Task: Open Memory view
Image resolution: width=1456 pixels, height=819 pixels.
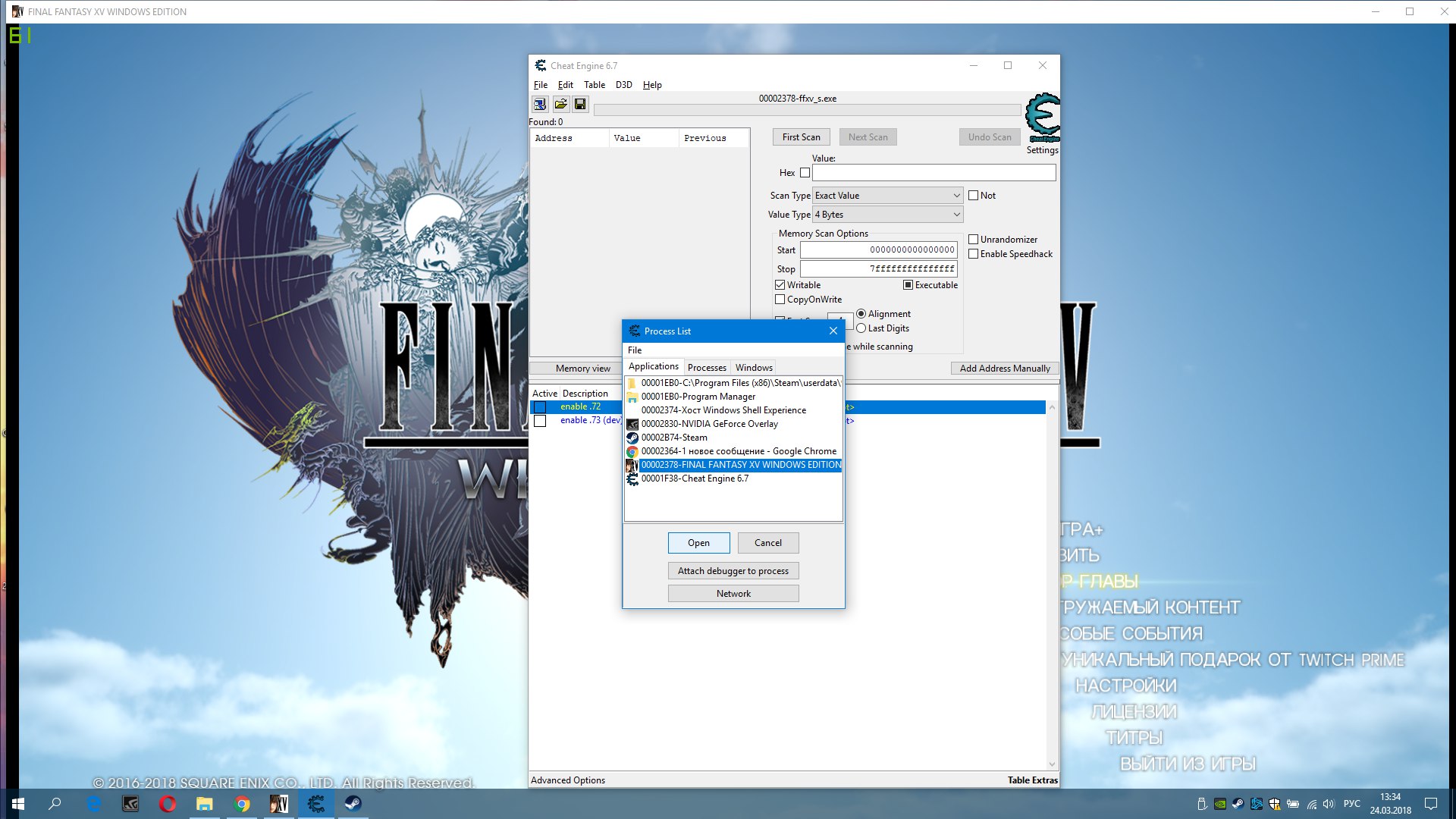Action: tap(582, 369)
